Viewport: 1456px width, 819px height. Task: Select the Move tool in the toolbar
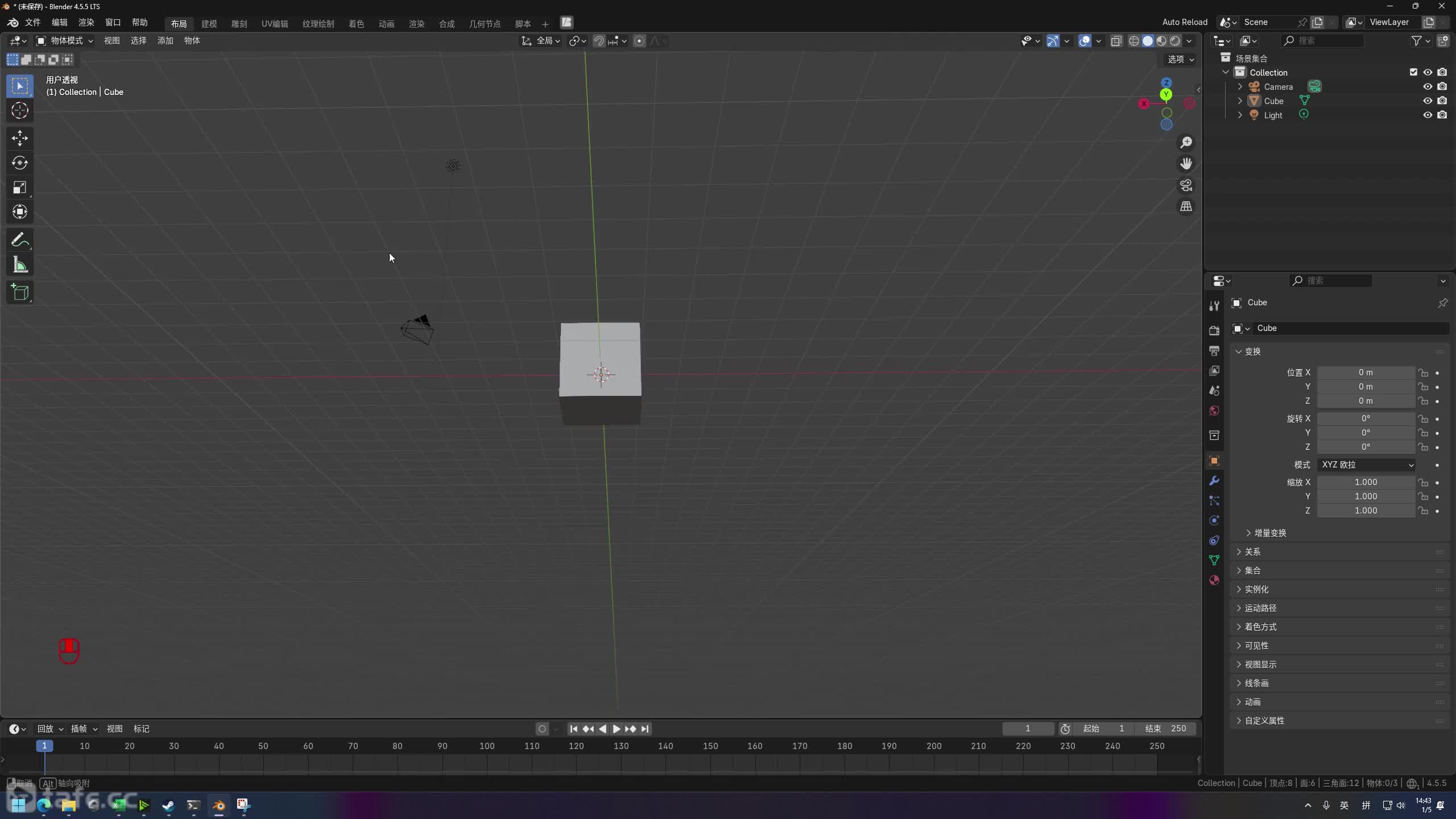20,138
